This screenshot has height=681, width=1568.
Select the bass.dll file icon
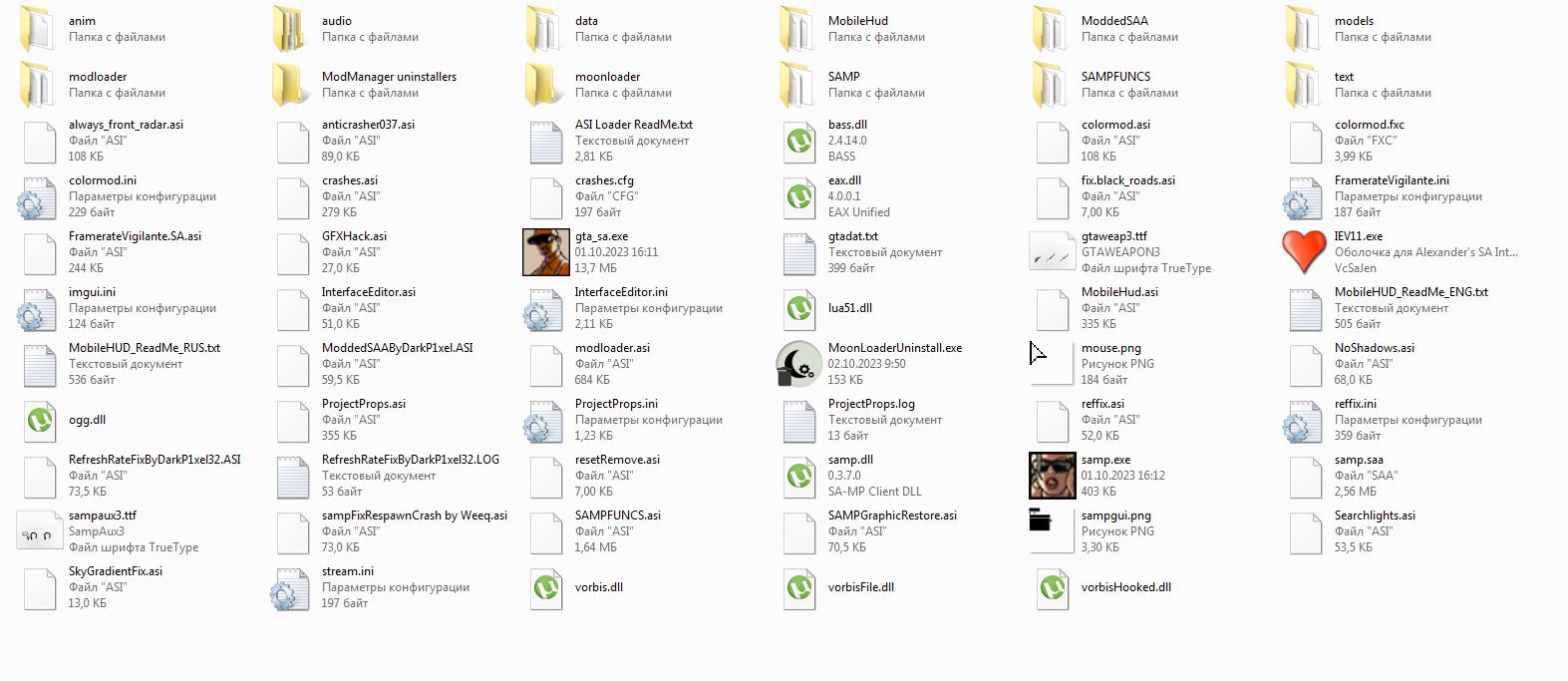click(798, 141)
